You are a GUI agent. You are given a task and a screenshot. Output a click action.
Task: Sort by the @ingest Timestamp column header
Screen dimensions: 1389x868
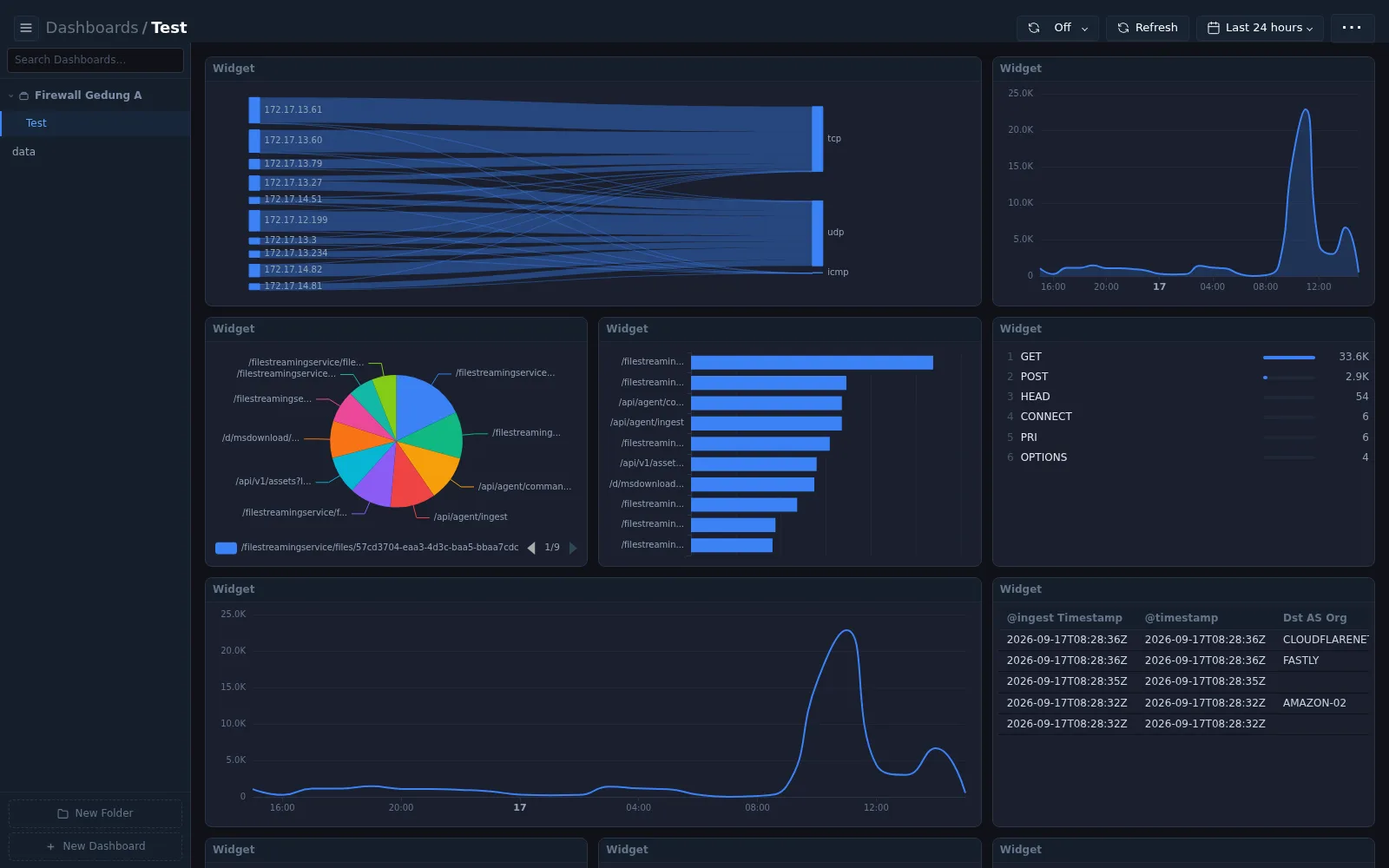(x=1064, y=618)
